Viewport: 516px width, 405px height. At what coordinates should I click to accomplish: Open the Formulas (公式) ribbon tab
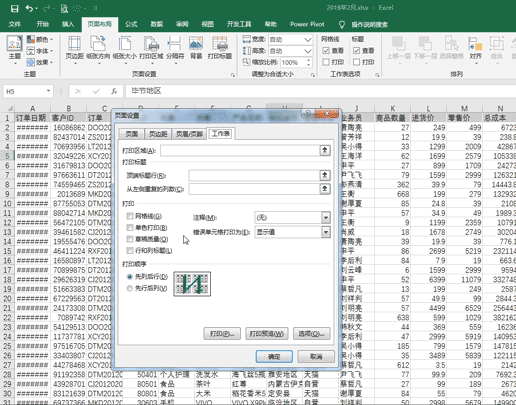(x=131, y=24)
